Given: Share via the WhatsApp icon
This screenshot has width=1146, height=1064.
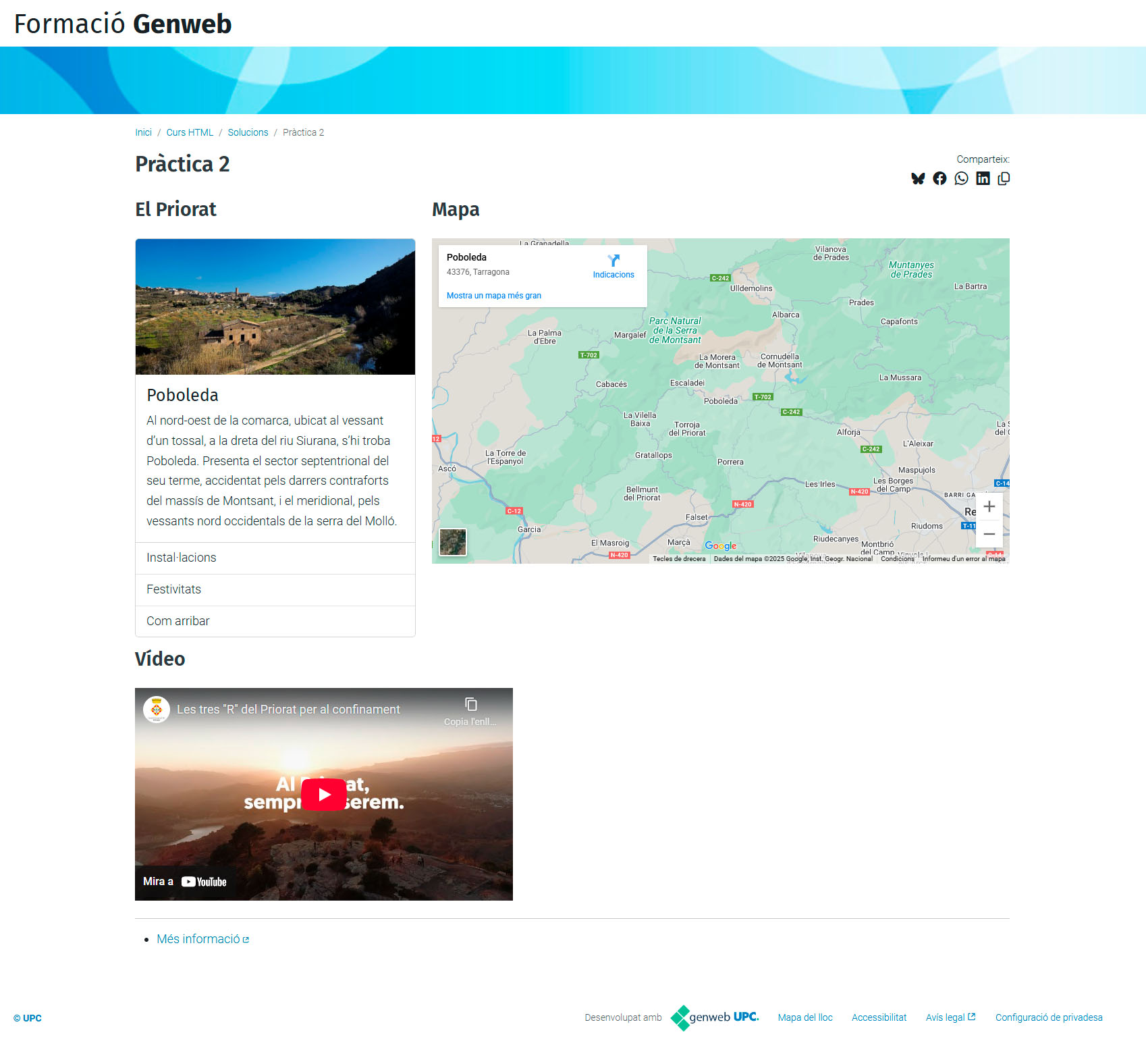Looking at the screenshot, I should pos(961,178).
